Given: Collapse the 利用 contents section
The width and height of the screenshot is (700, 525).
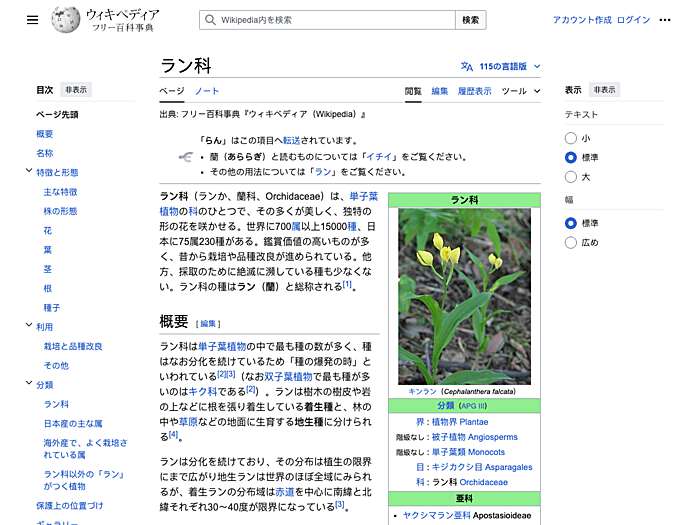Looking at the screenshot, I should click(x=29, y=325).
